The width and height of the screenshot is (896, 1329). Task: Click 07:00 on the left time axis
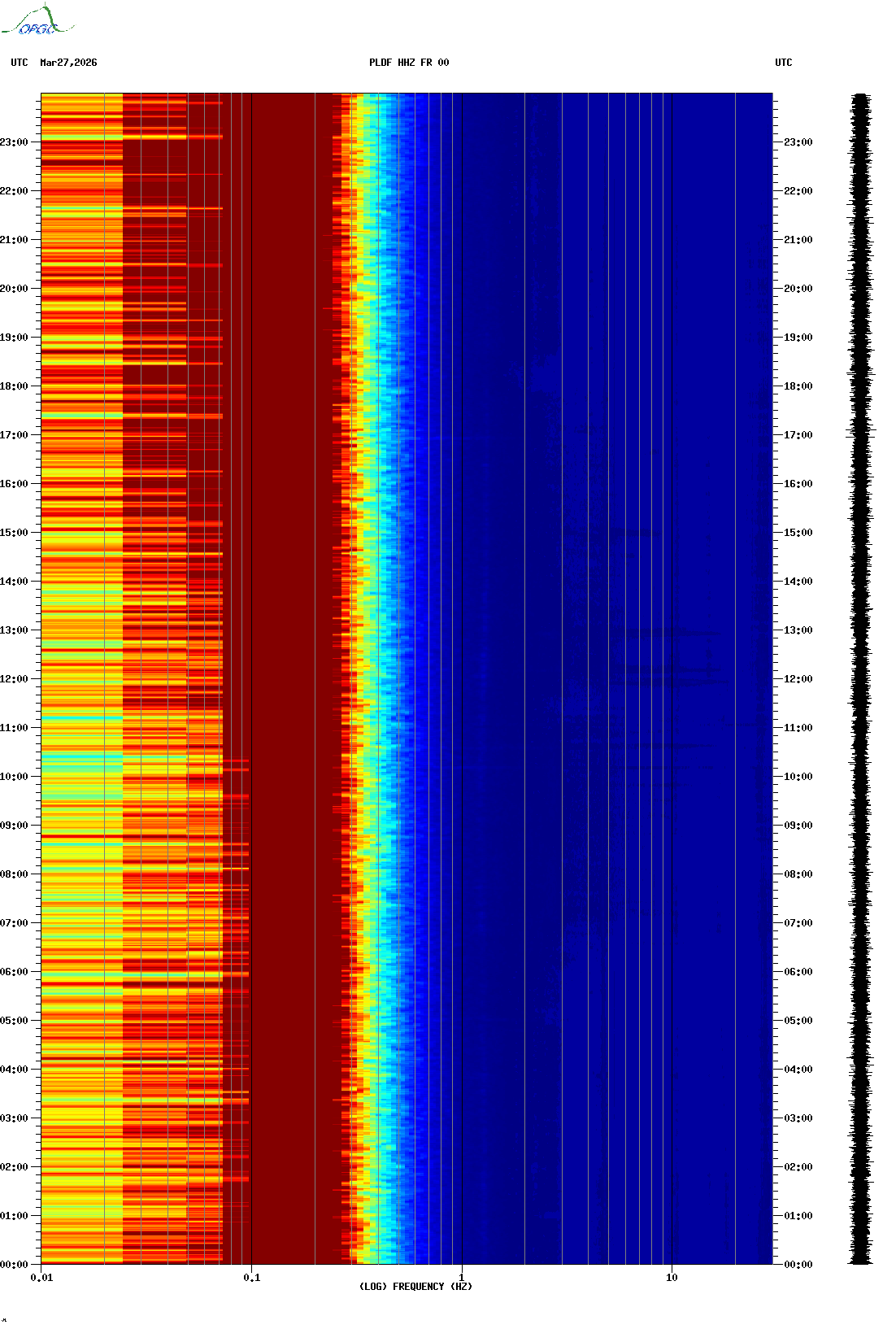point(14,923)
